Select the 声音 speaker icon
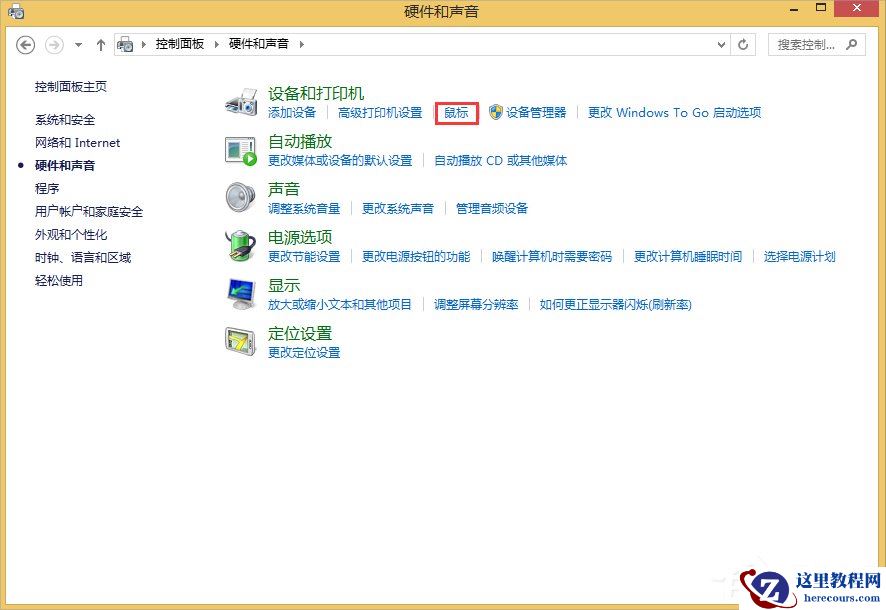Image resolution: width=886 pixels, height=610 pixels. pos(240,197)
